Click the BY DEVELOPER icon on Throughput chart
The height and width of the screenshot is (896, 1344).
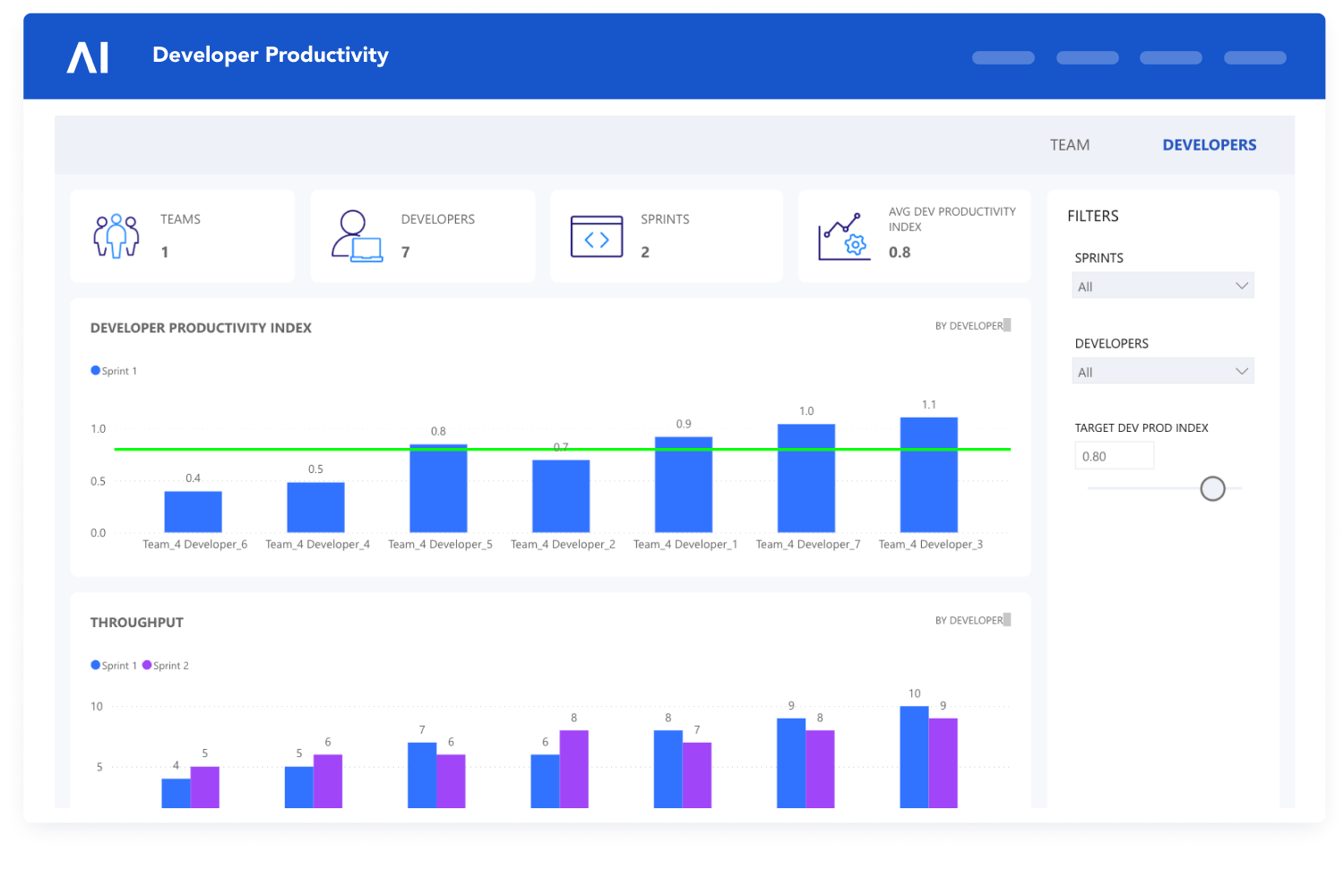coord(1007,620)
